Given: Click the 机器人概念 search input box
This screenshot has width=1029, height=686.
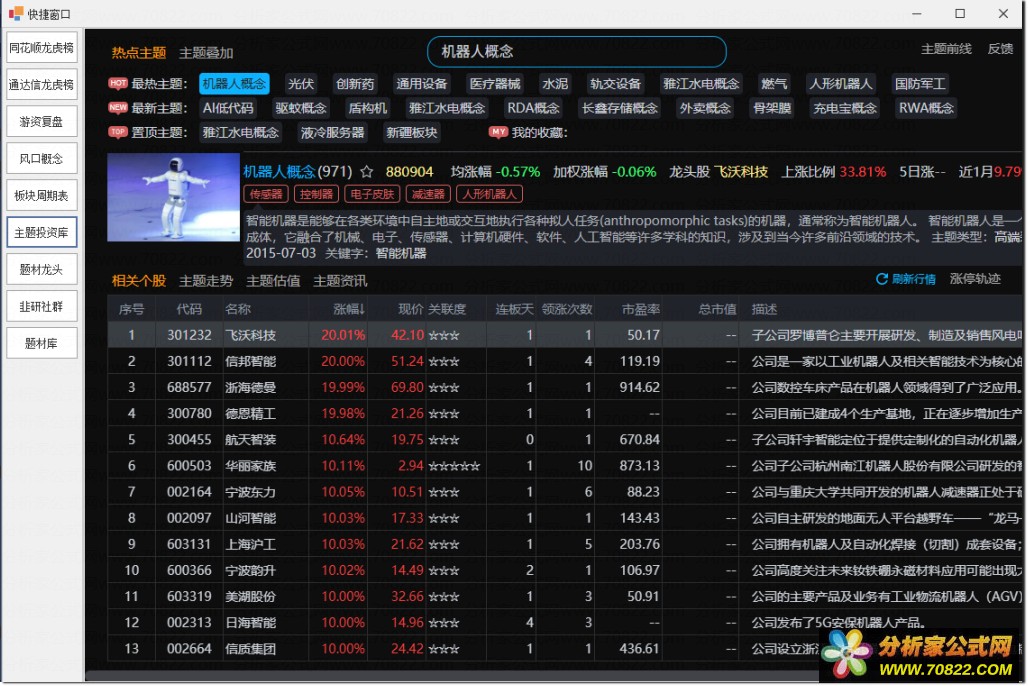Looking at the screenshot, I should click(577, 52).
